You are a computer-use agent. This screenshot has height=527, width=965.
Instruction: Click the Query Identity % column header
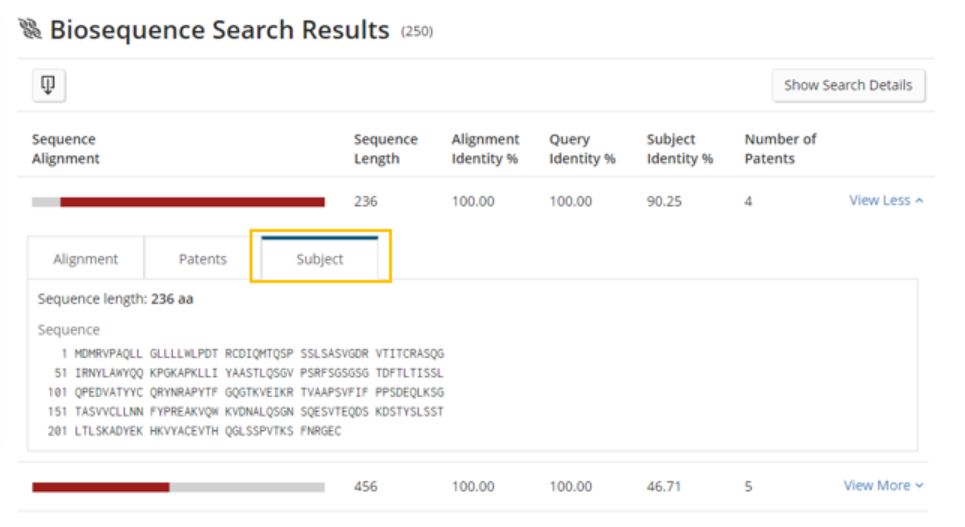[582, 149]
